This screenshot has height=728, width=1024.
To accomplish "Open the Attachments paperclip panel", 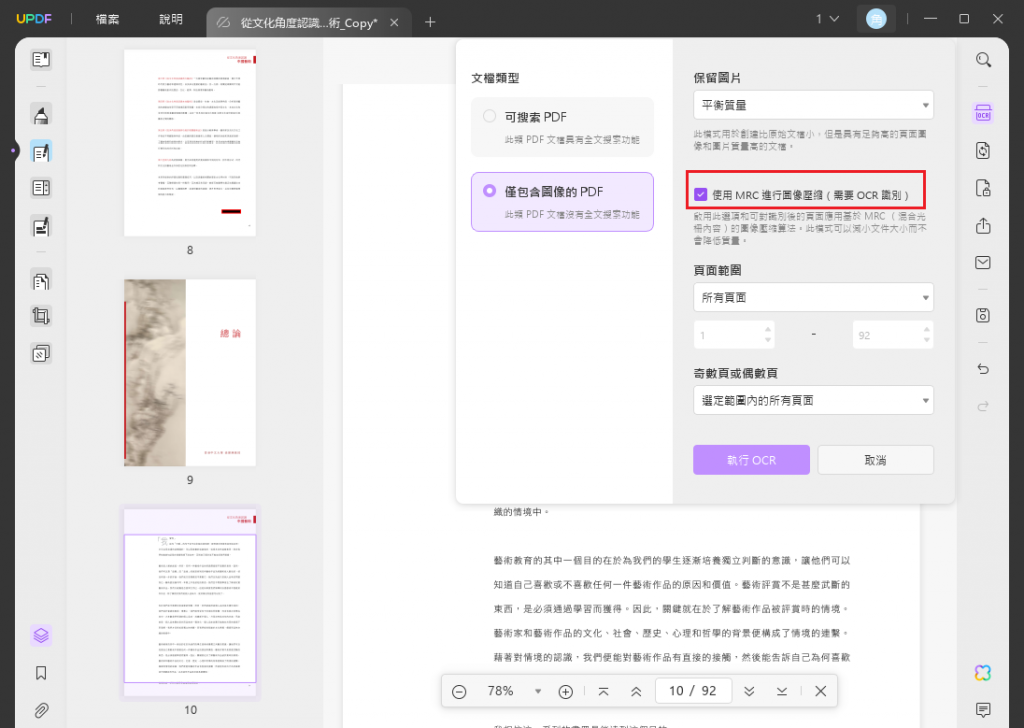I will click(x=41, y=710).
